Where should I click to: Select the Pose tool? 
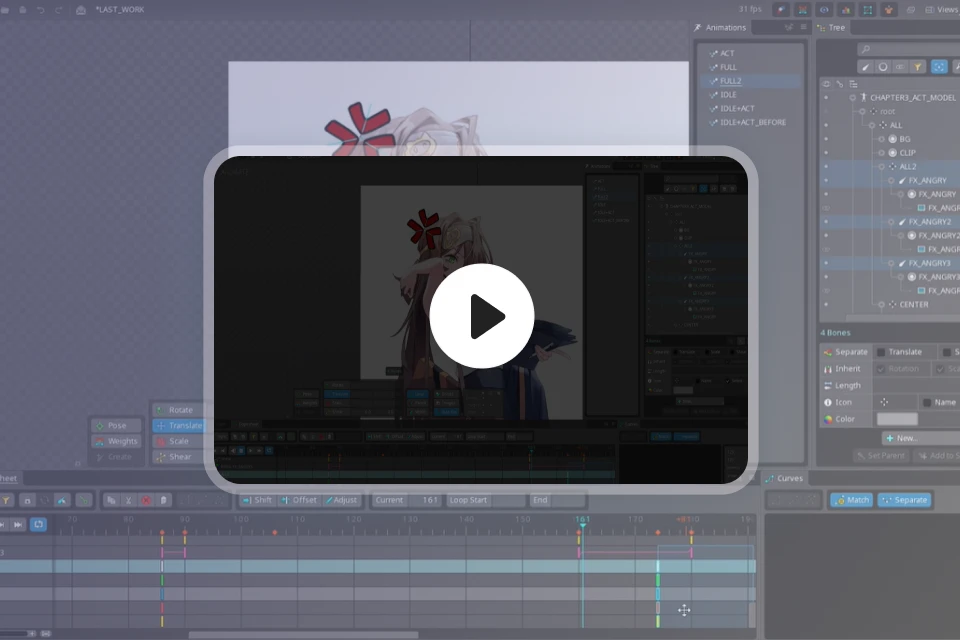click(116, 426)
